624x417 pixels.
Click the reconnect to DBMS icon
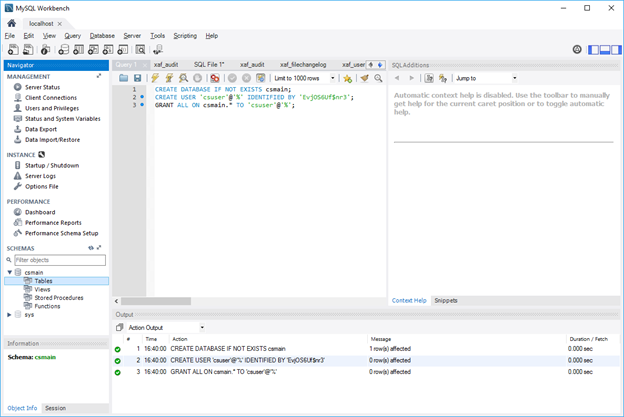(158, 49)
